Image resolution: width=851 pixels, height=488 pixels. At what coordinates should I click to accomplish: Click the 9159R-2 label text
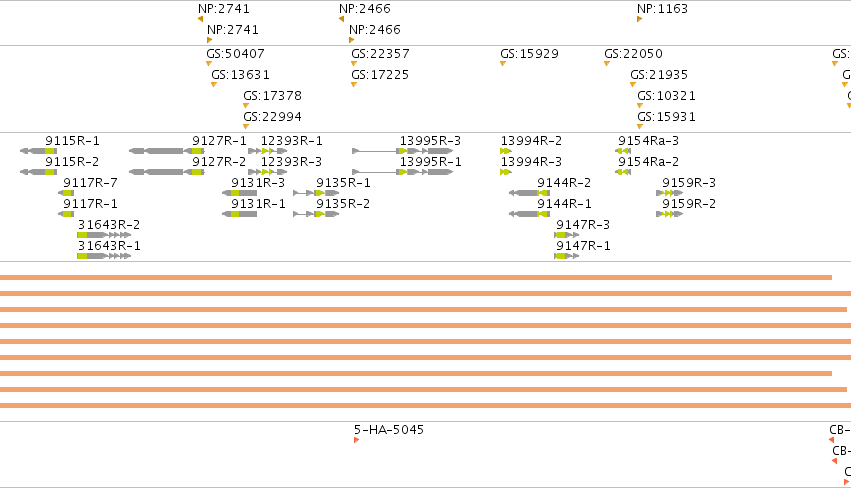tap(689, 204)
